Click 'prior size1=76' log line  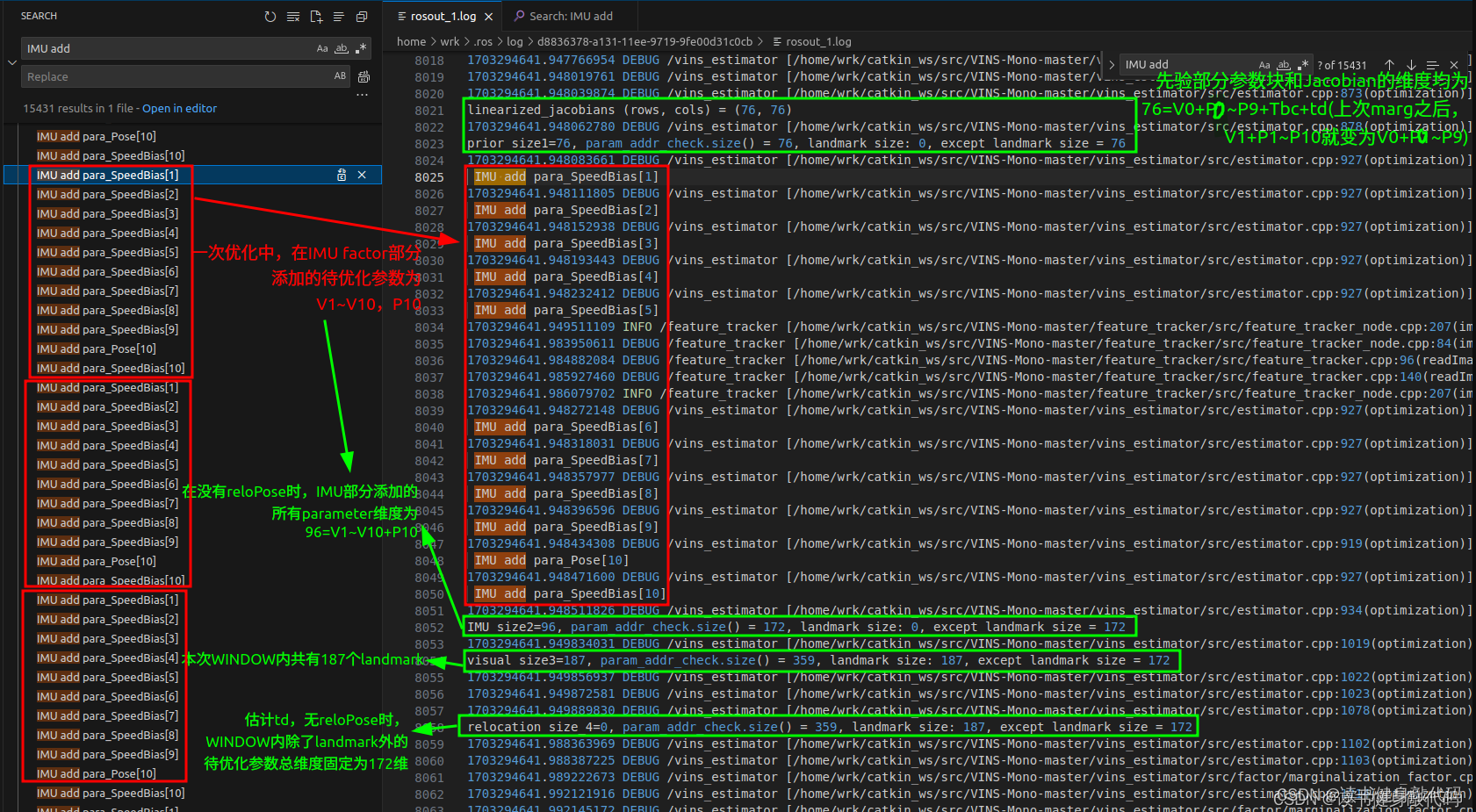[796, 144]
